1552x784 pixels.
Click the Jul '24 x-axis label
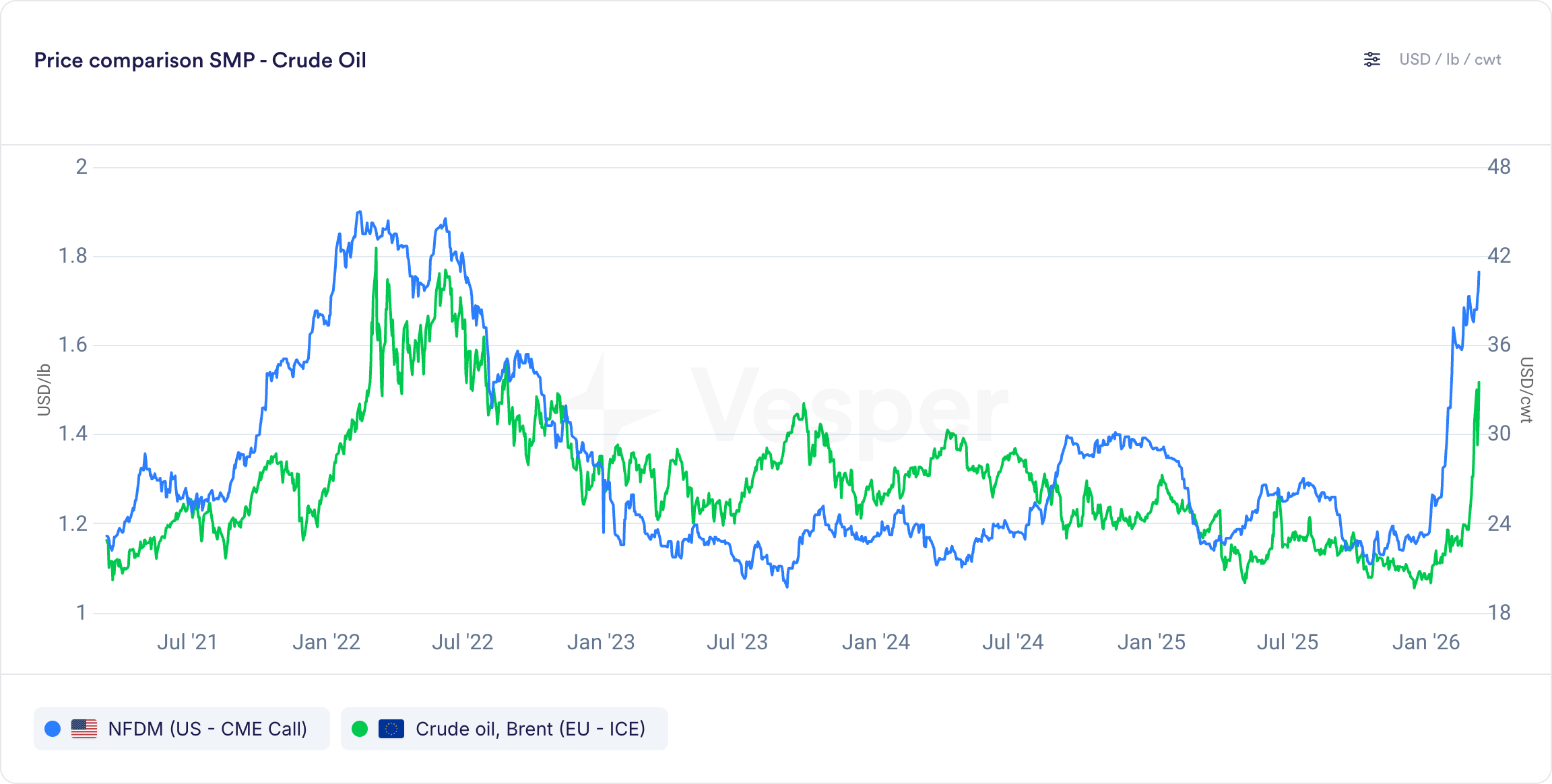point(1013,642)
